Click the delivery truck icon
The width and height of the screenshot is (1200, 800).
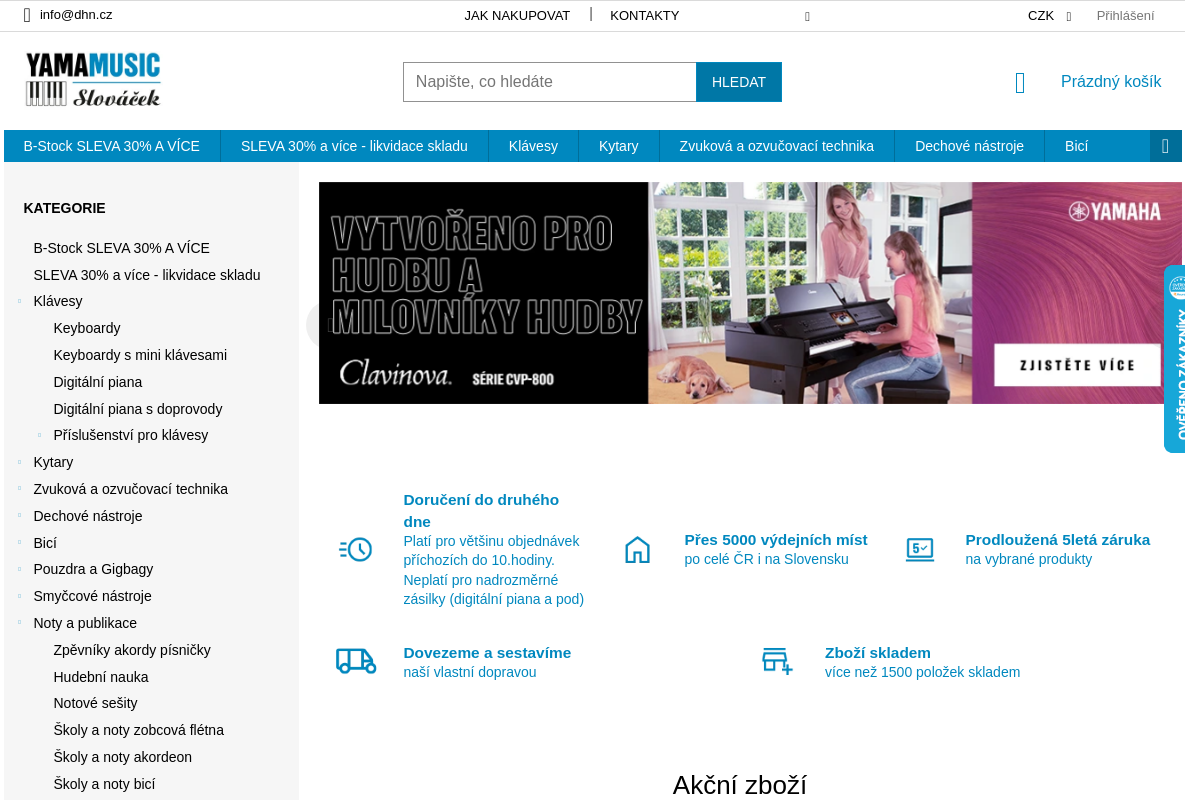coord(355,661)
